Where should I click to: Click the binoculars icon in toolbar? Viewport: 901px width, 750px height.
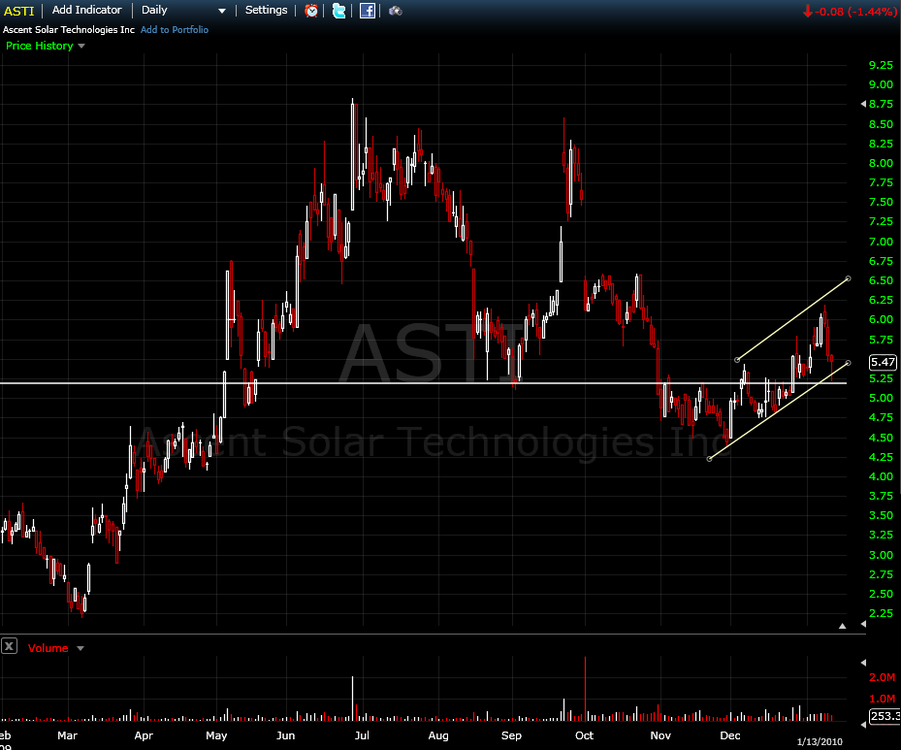coord(395,10)
